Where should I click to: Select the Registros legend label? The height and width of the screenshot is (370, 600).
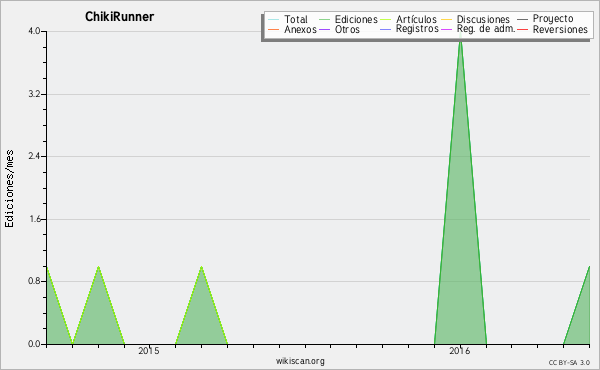(x=417, y=29)
